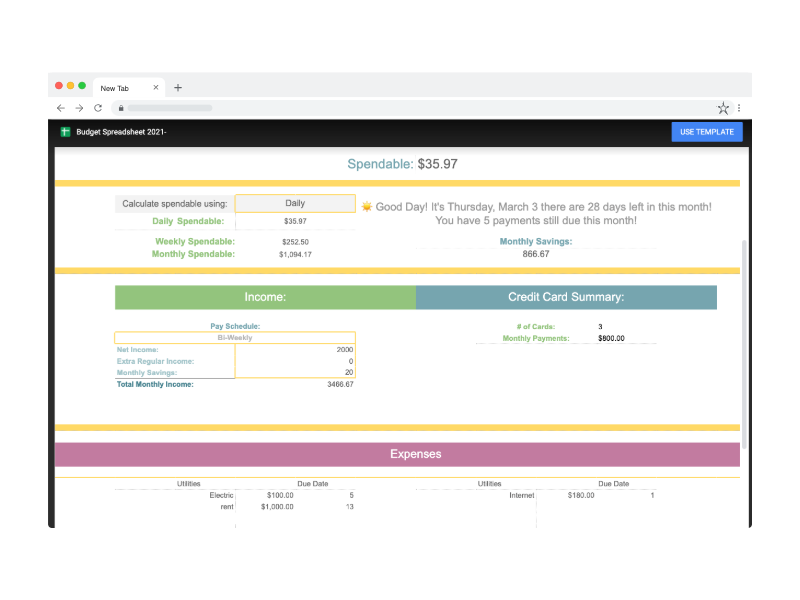Click the Monthly Payments label
The height and width of the screenshot is (600, 800).
pos(536,338)
